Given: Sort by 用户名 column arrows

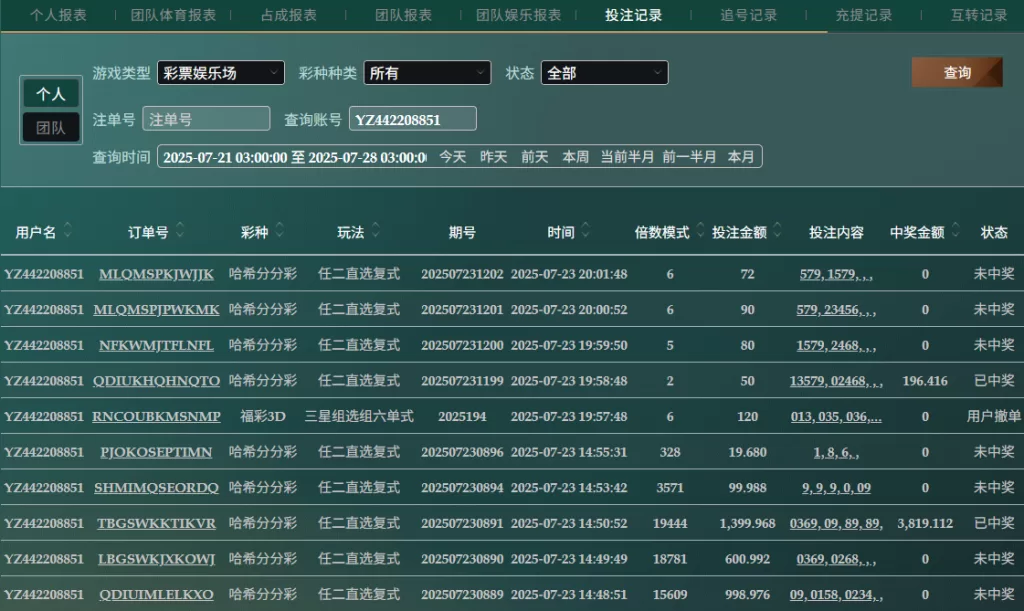Looking at the screenshot, I should (67, 230).
